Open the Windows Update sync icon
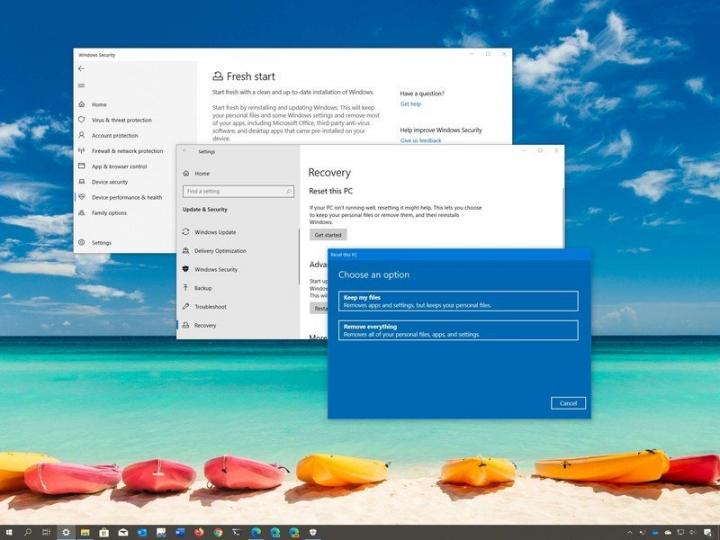 (186, 232)
